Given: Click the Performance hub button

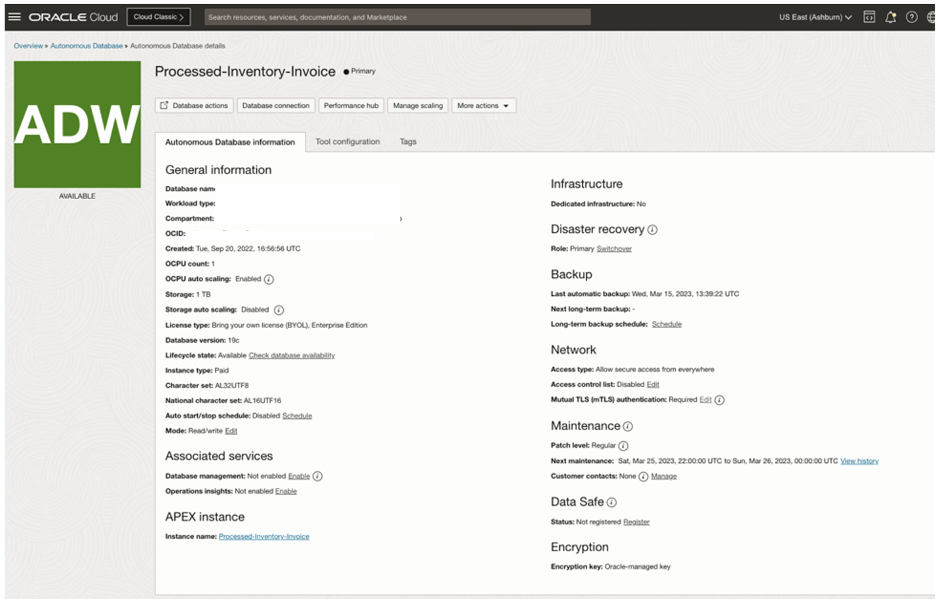Looking at the screenshot, I should click(x=351, y=105).
